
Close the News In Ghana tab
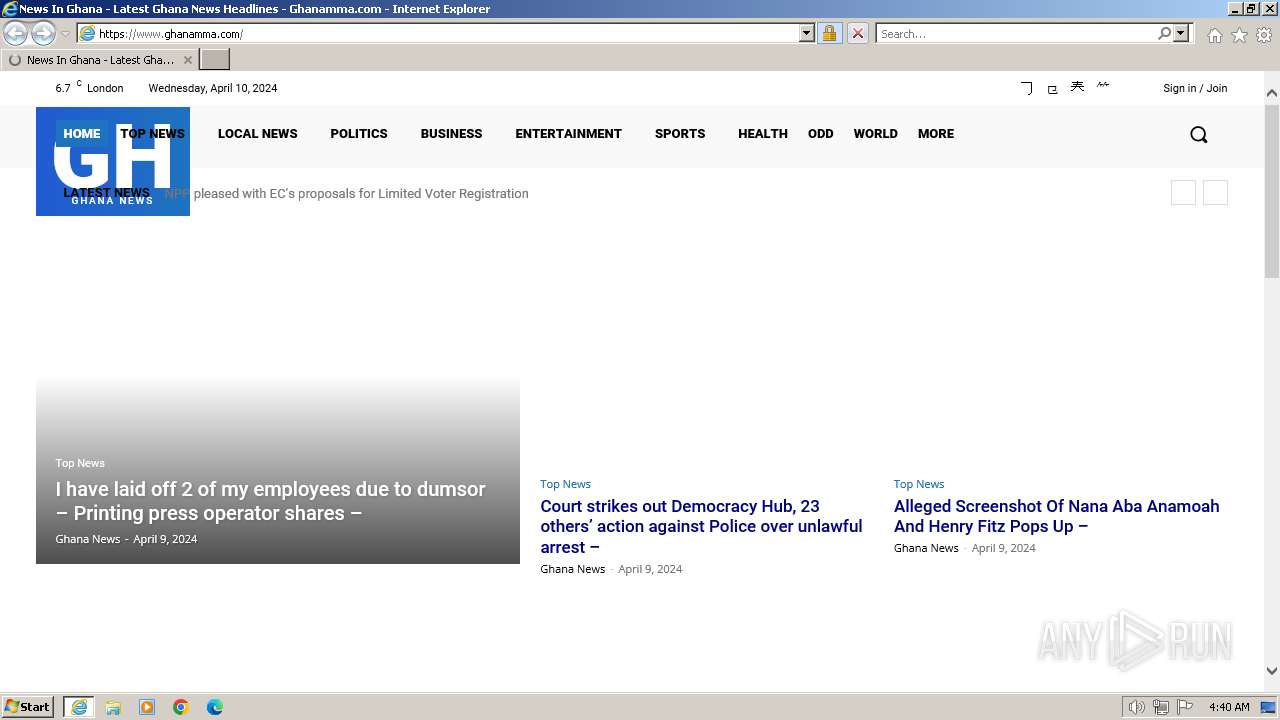(x=187, y=60)
